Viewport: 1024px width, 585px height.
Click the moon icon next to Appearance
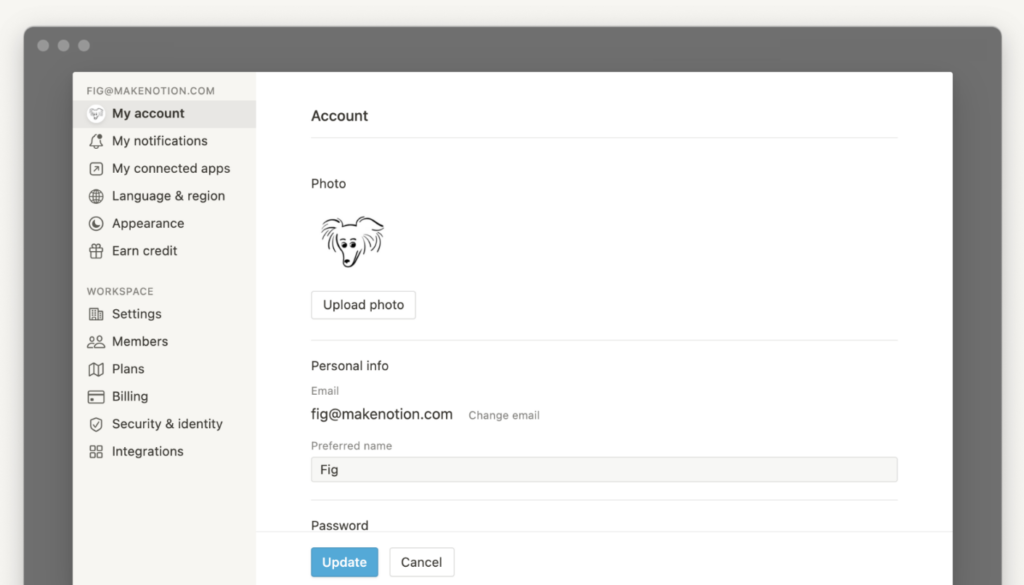tap(96, 224)
